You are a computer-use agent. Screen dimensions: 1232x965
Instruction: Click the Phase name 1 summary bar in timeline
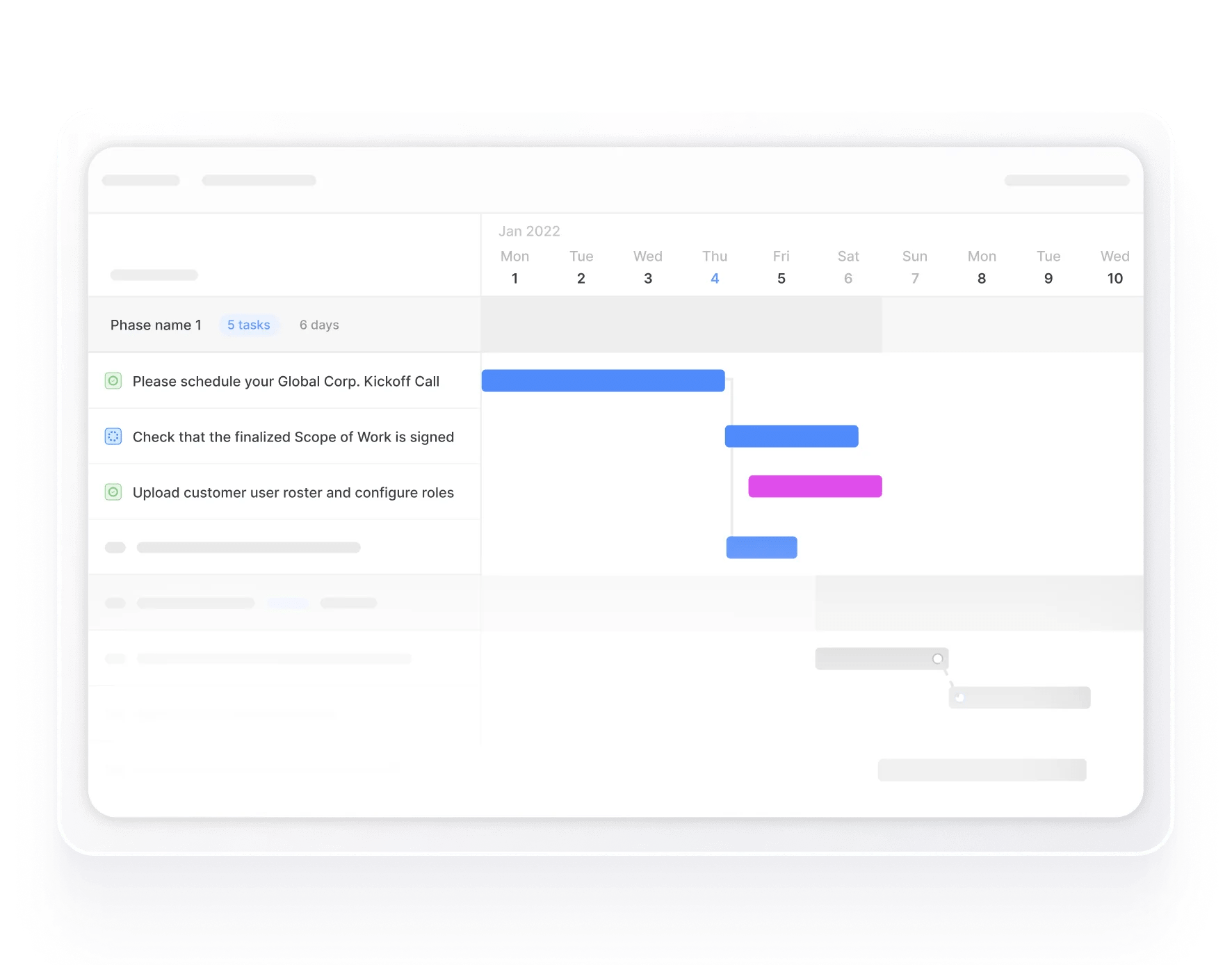[x=681, y=325]
